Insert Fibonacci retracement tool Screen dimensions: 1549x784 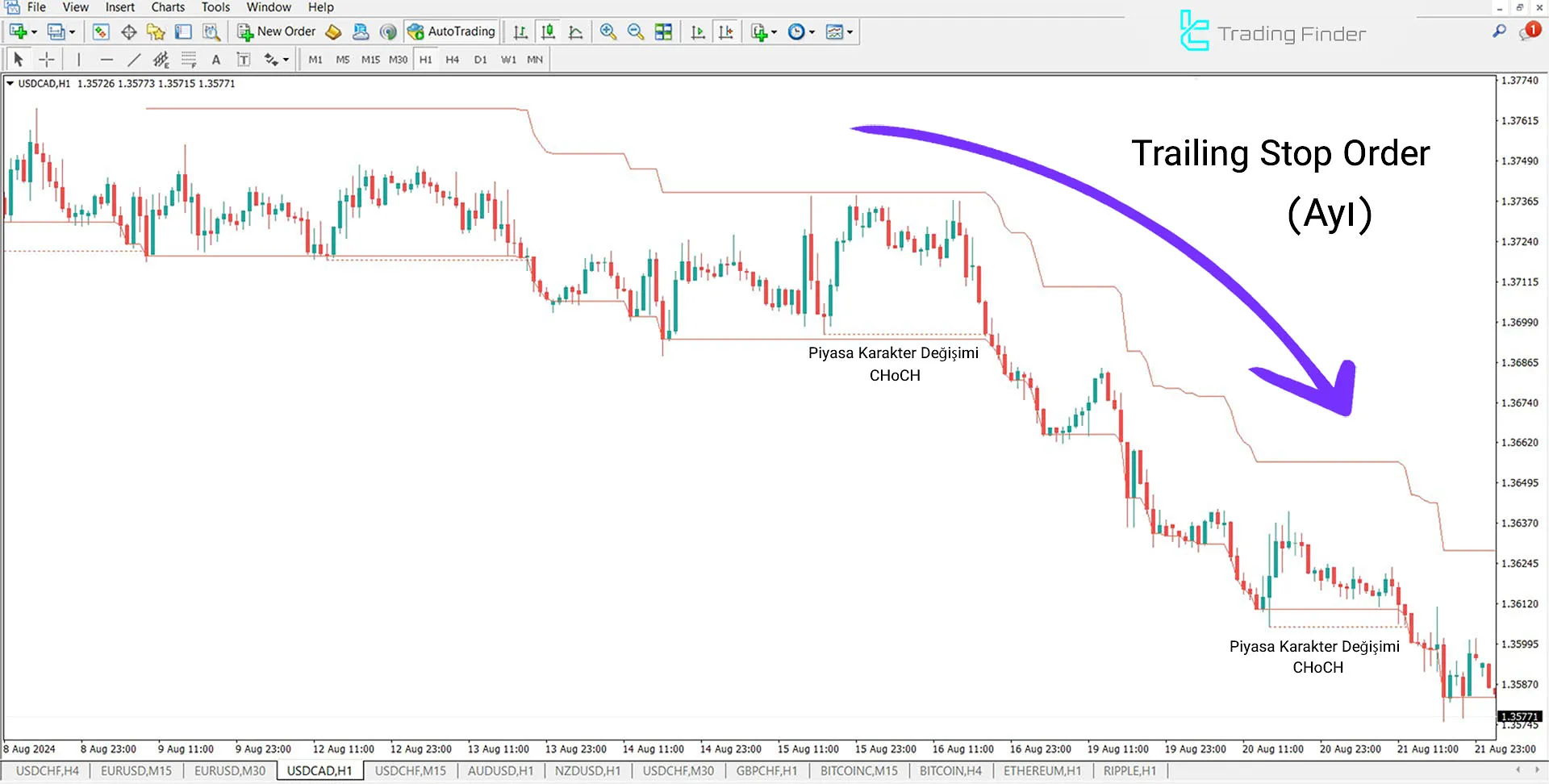click(189, 59)
